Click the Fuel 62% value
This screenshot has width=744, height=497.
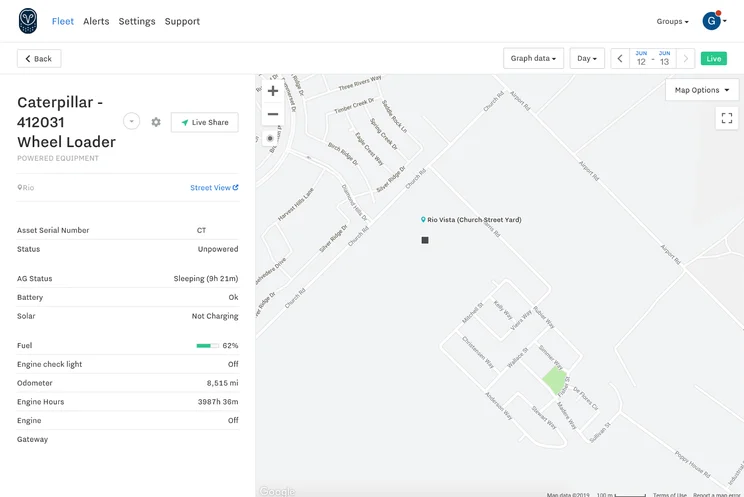[x=230, y=346]
